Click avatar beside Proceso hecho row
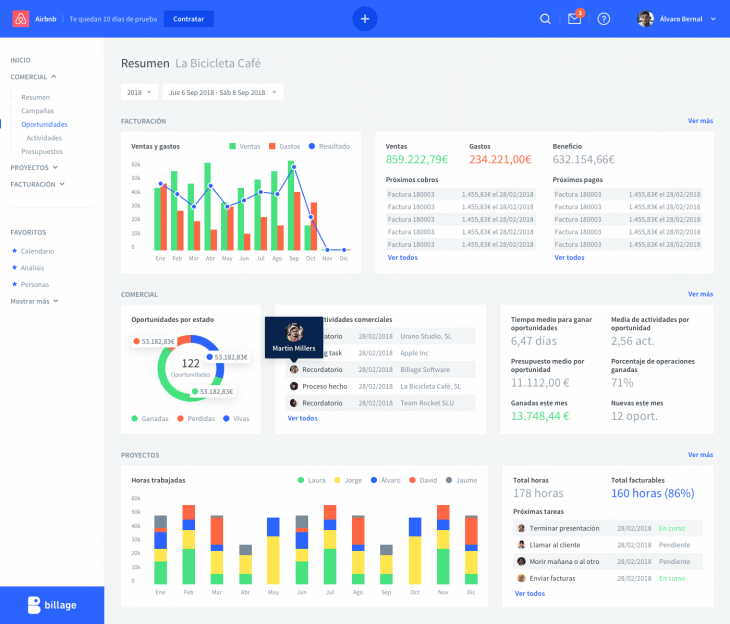730x624 pixels. click(x=294, y=386)
